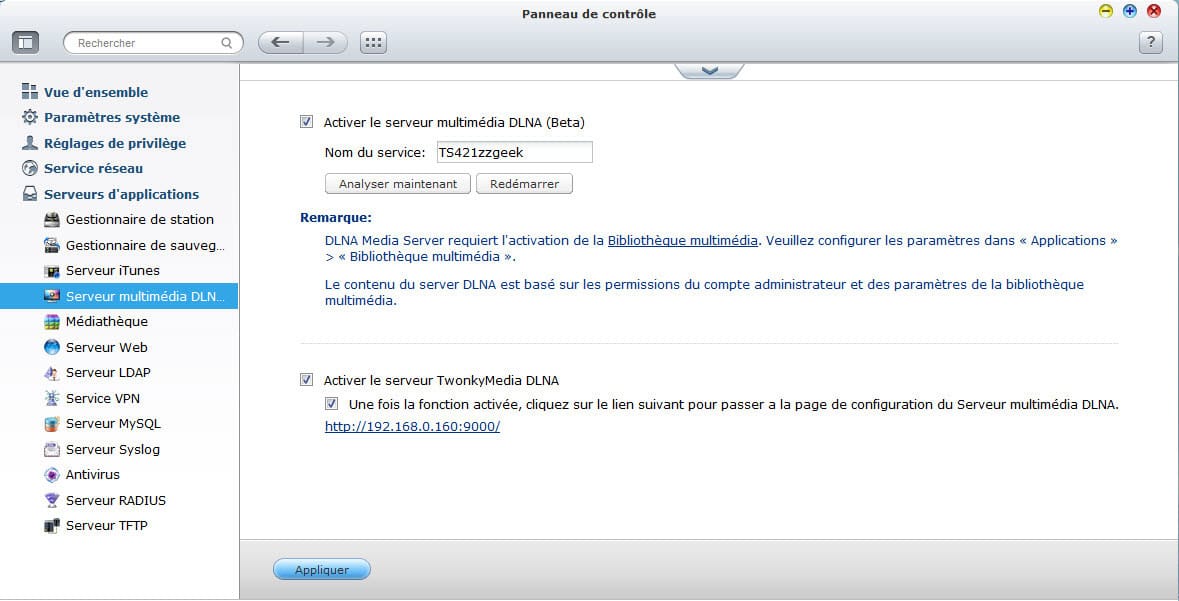The height and width of the screenshot is (601, 1179).
Task: Click the Rechercher search field
Action: (x=153, y=43)
